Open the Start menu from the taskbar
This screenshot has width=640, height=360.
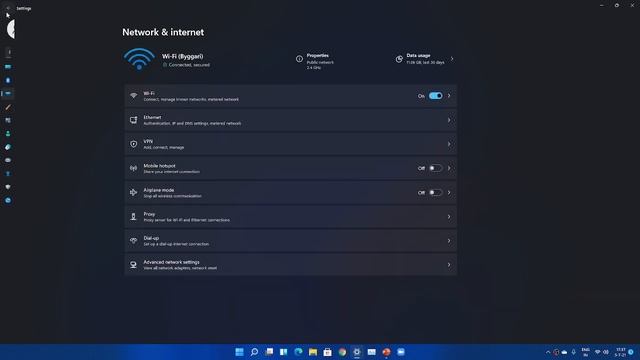(x=240, y=352)
